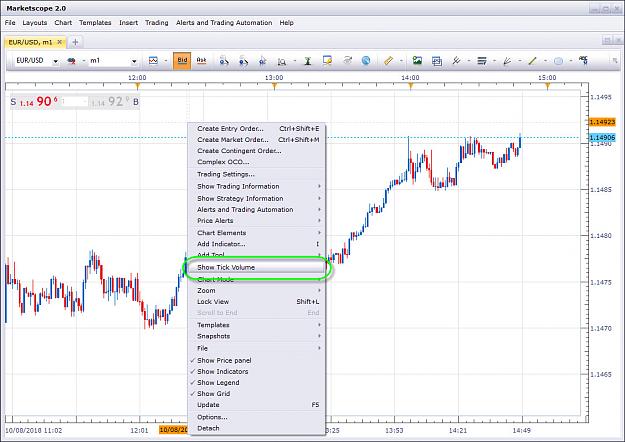Open arrow next to chart mode icon
625x442 pixels.
coord(166,61)
